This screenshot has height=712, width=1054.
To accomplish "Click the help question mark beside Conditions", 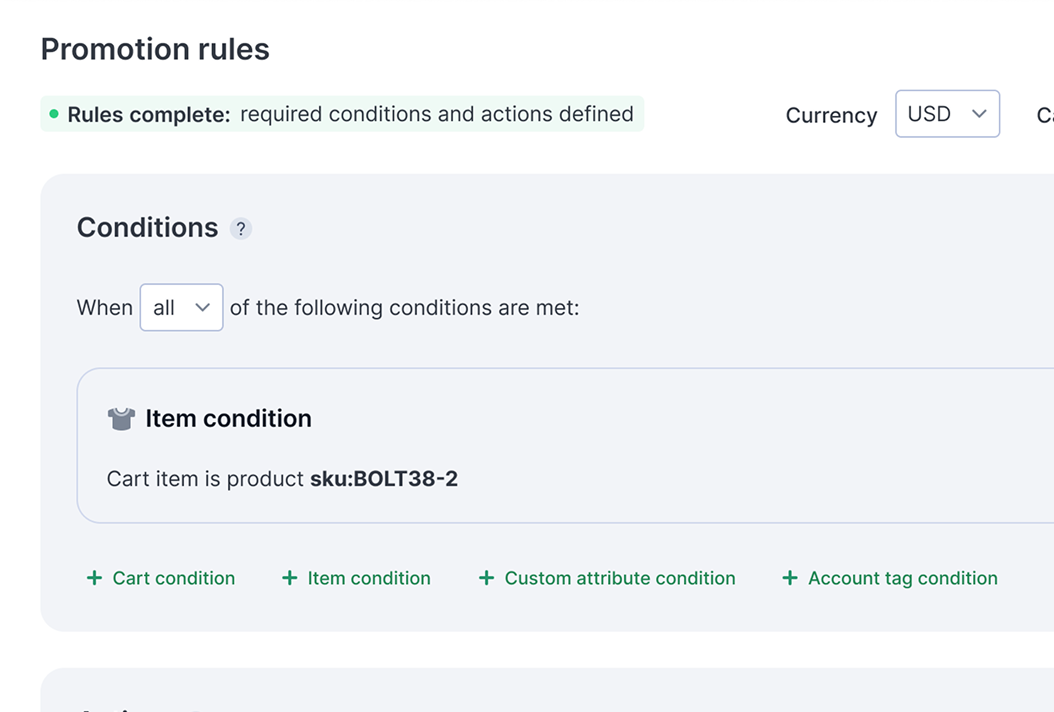I will [240, 229].
